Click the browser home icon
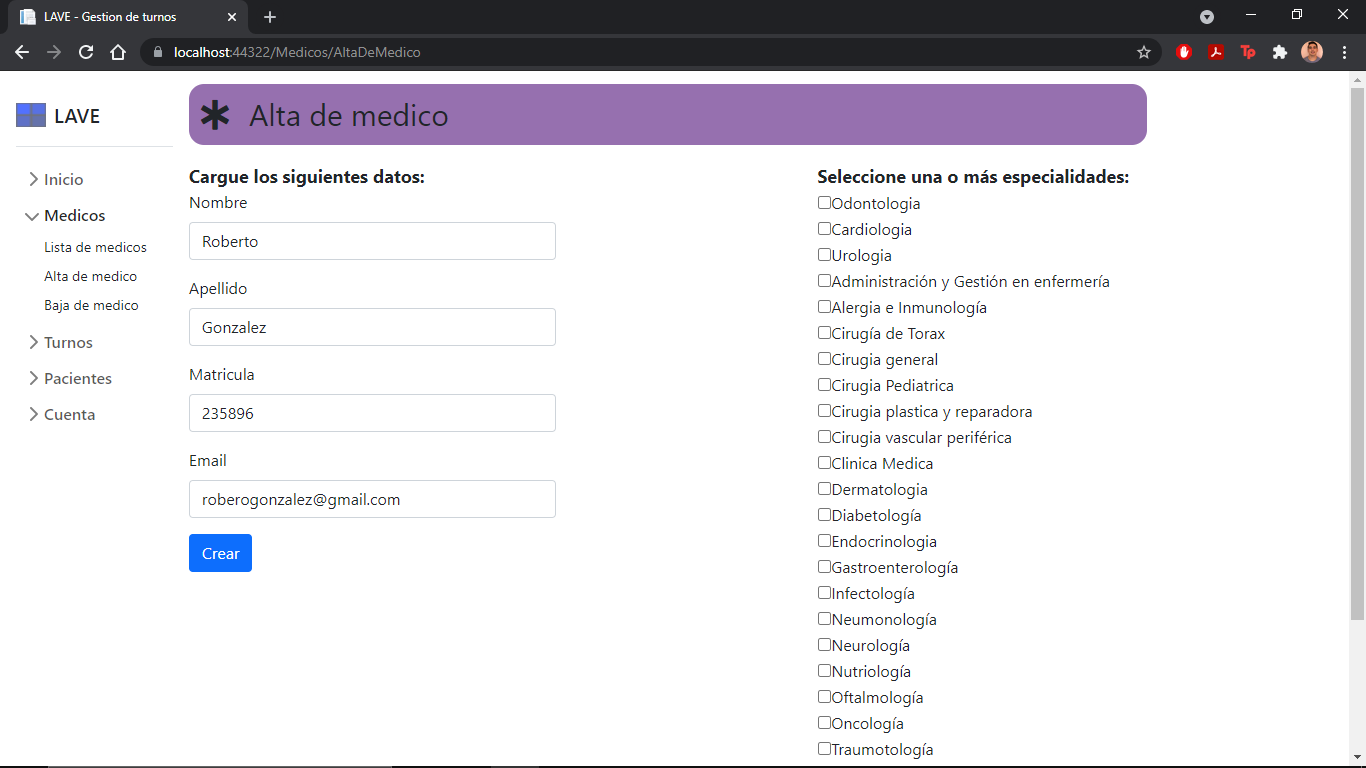 click(x=118, y=52)
